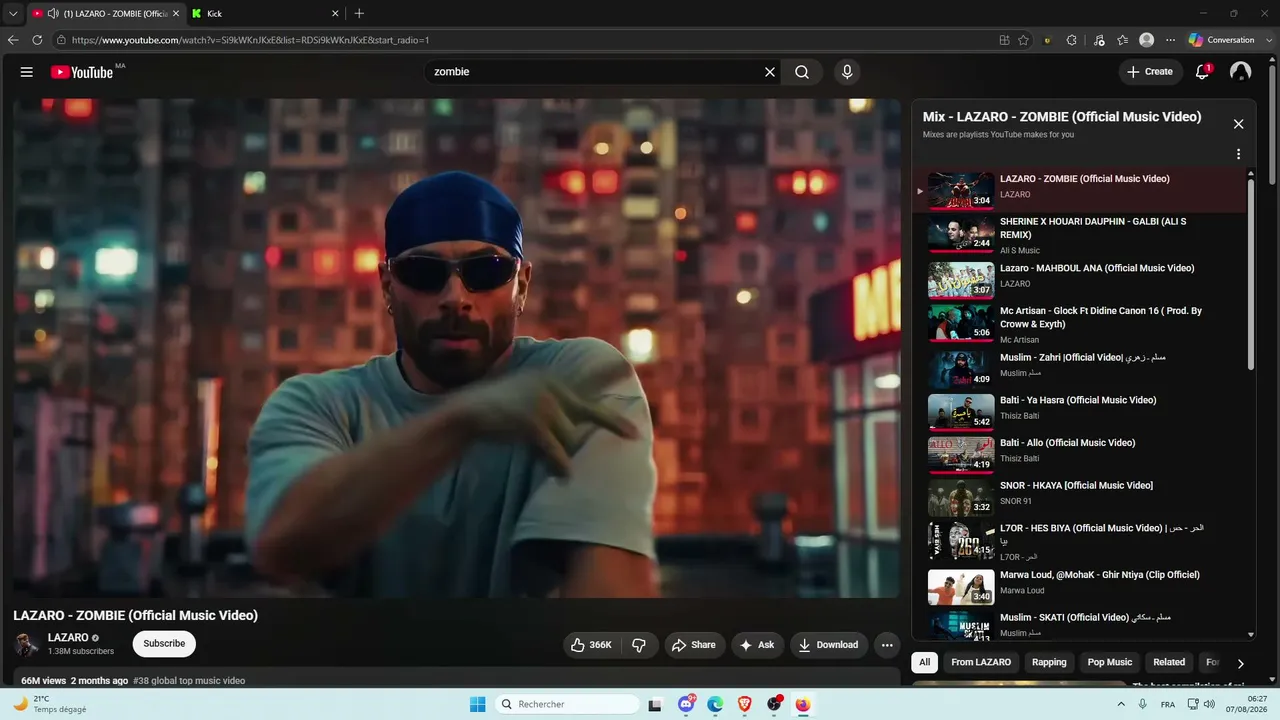Play Lazaro - MAHBOUL ANA from the mix
1280x720 pixels.
pos(1081,279)
